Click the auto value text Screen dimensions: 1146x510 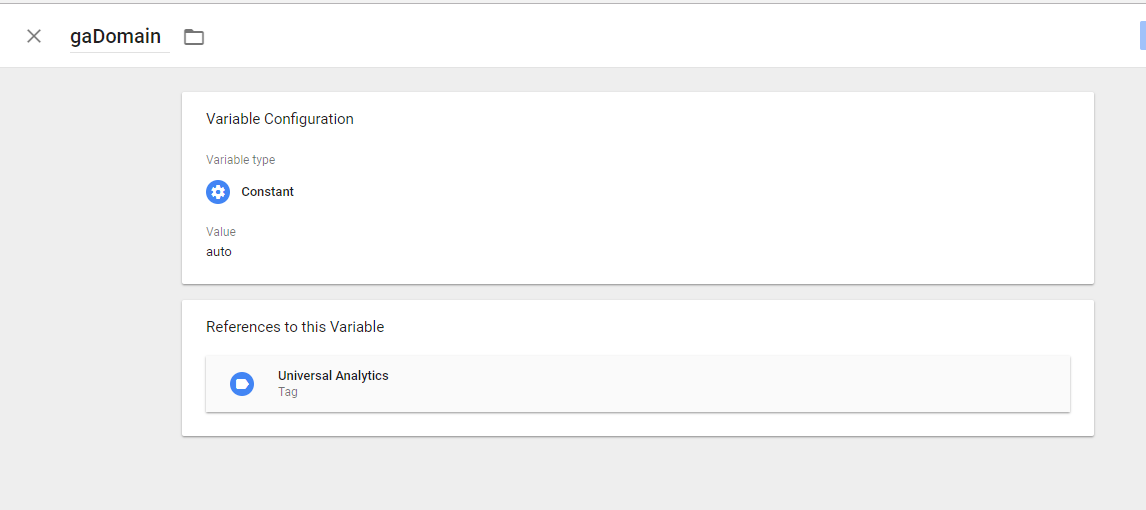click(x=219, y=252)
